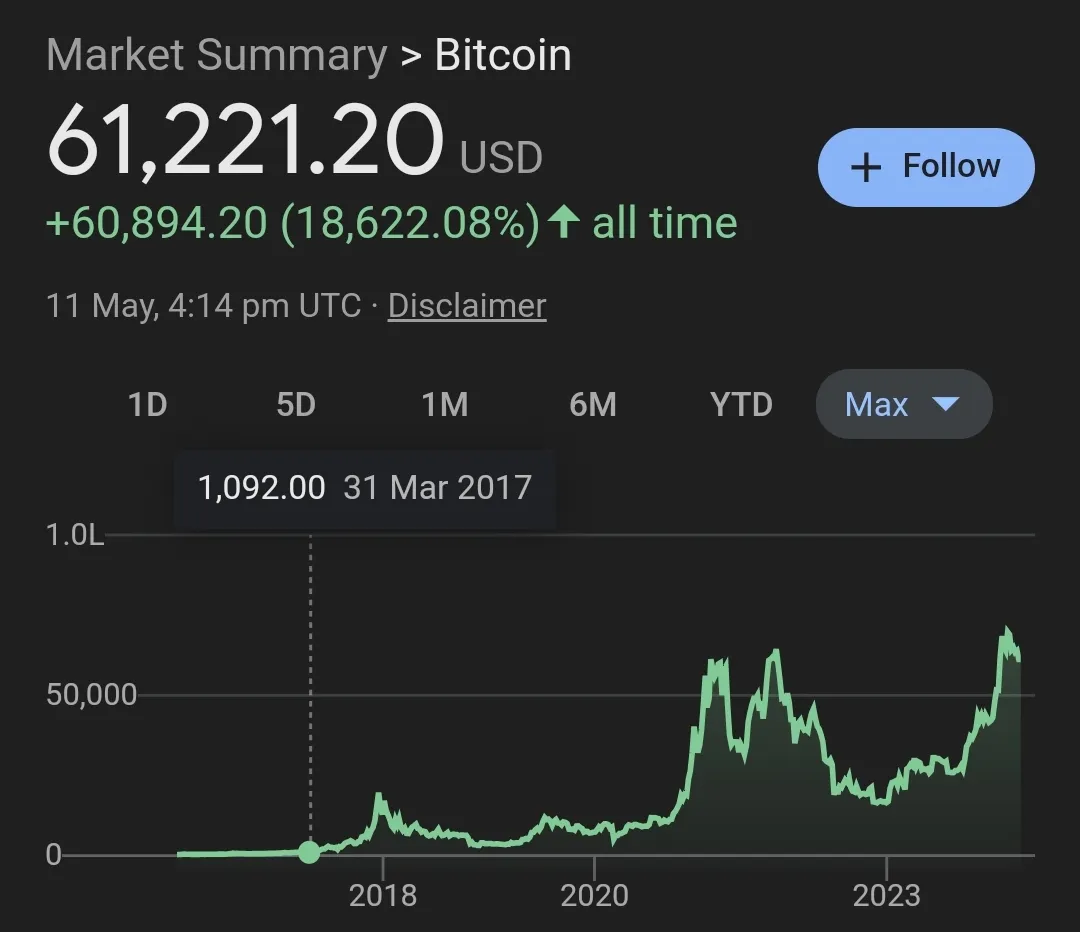This screenshot has width=1080, height=932.
Task: Click the 50,000 gridline label
Action: tap(92, 694)
